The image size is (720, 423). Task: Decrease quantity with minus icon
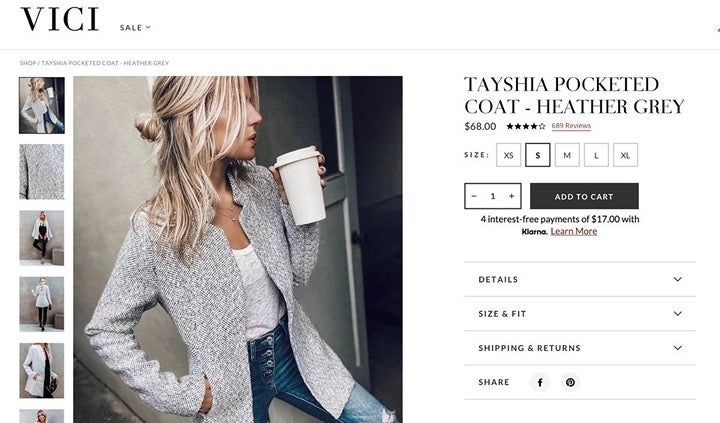coord(474,196)
